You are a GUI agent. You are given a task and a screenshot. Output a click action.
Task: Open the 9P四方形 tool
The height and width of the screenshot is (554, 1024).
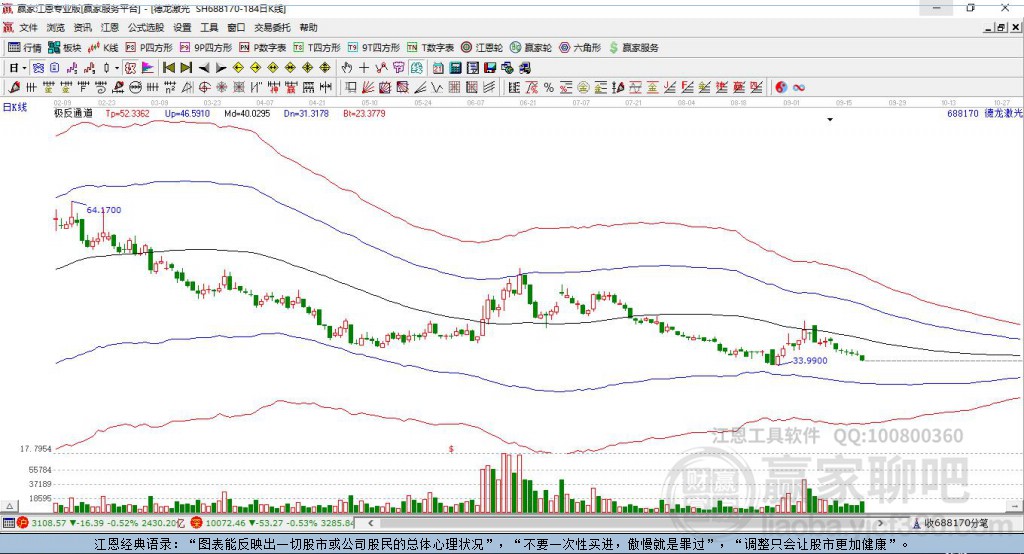click(x=206, y=48)
